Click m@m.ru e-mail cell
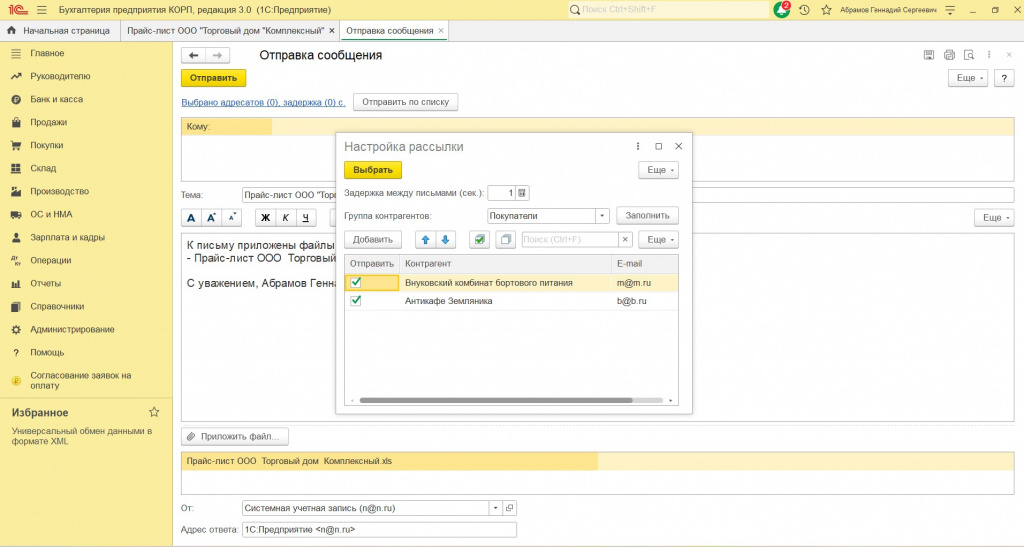The image size is (1024, 547). [x=645, y=283]
